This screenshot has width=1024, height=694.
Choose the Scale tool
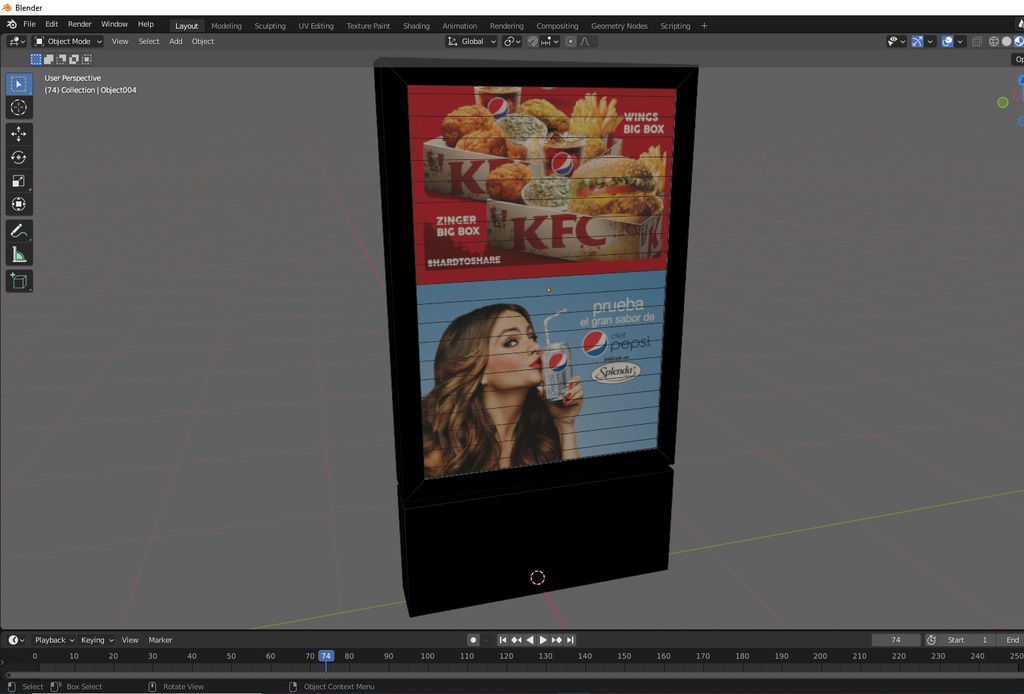point(18,181)
